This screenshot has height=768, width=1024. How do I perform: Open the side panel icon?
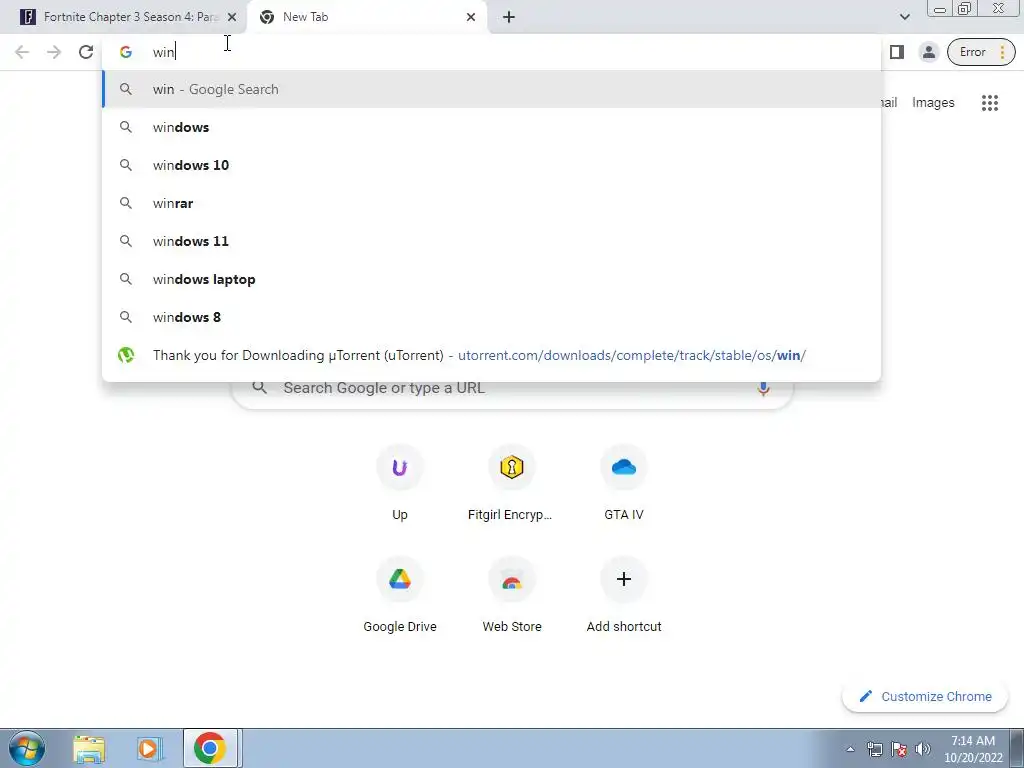tap(897, 52)
